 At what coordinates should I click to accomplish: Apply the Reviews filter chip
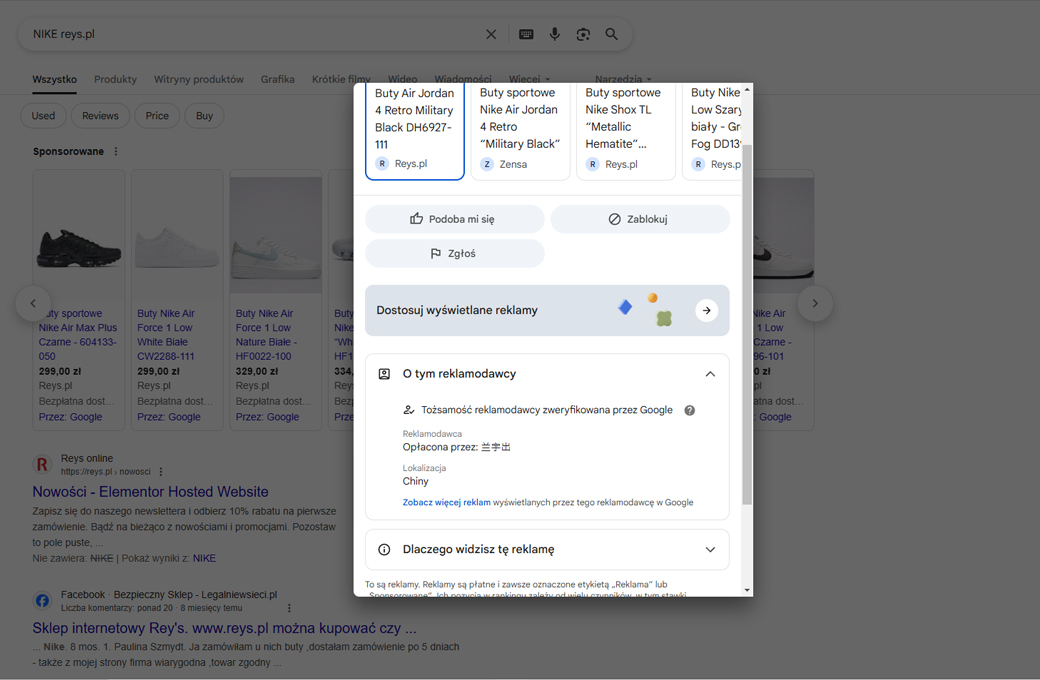coord(100,115)
